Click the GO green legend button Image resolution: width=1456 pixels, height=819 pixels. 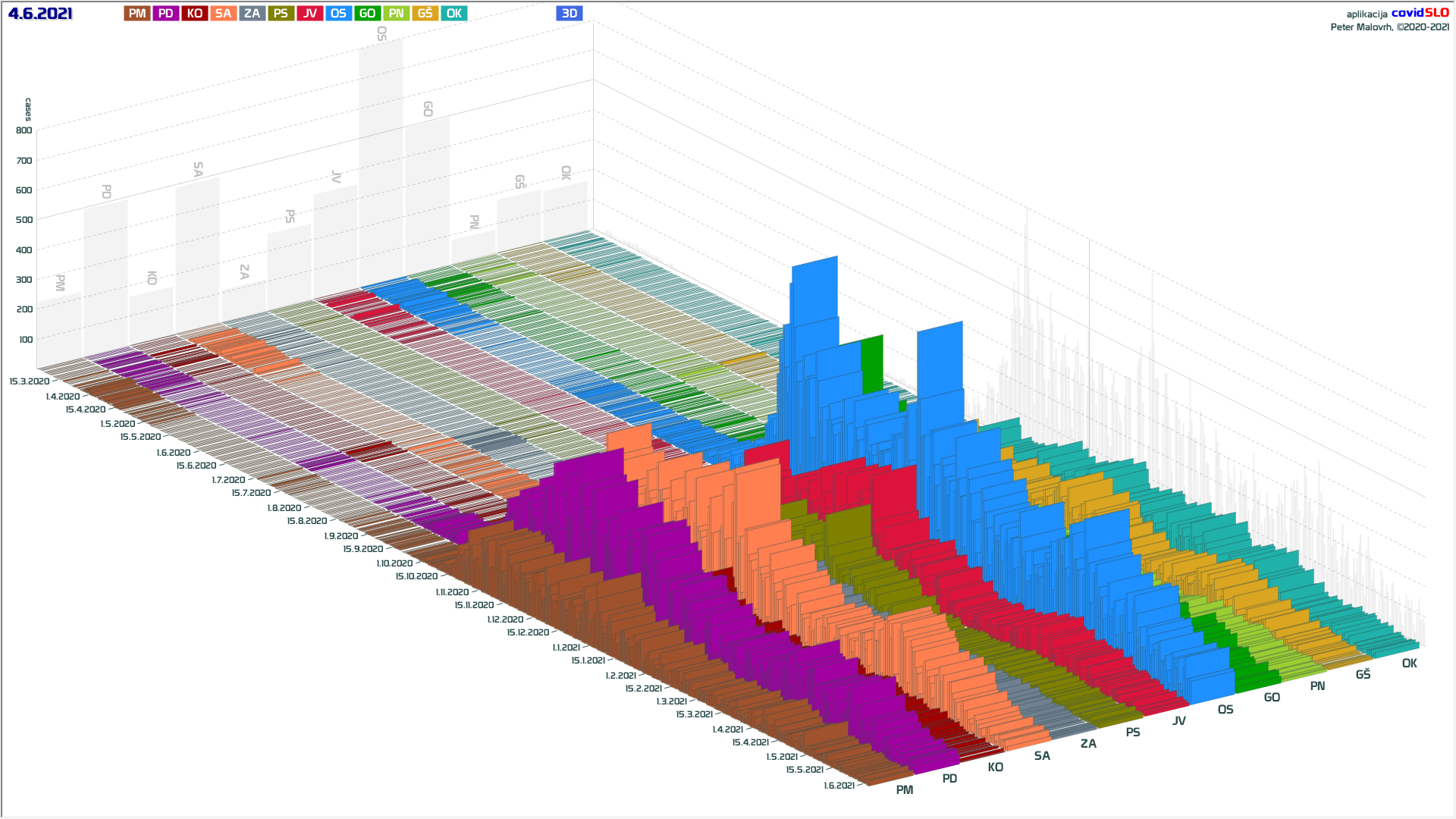click(367, 13)
